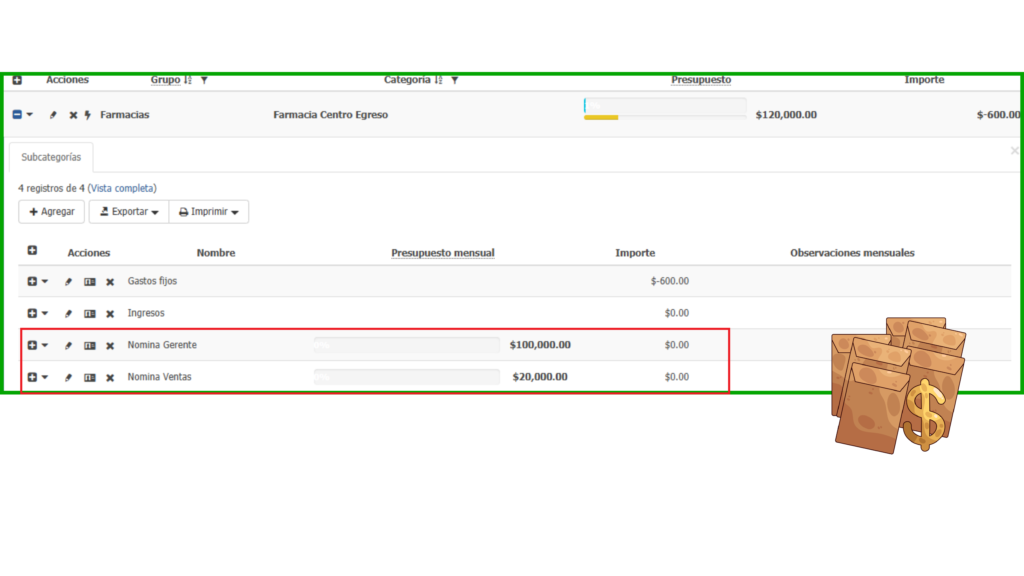Screen dimensions: 1024x576
Task: Click the lightning bolt icon in Farmacias row
Action: pos(88,115)
